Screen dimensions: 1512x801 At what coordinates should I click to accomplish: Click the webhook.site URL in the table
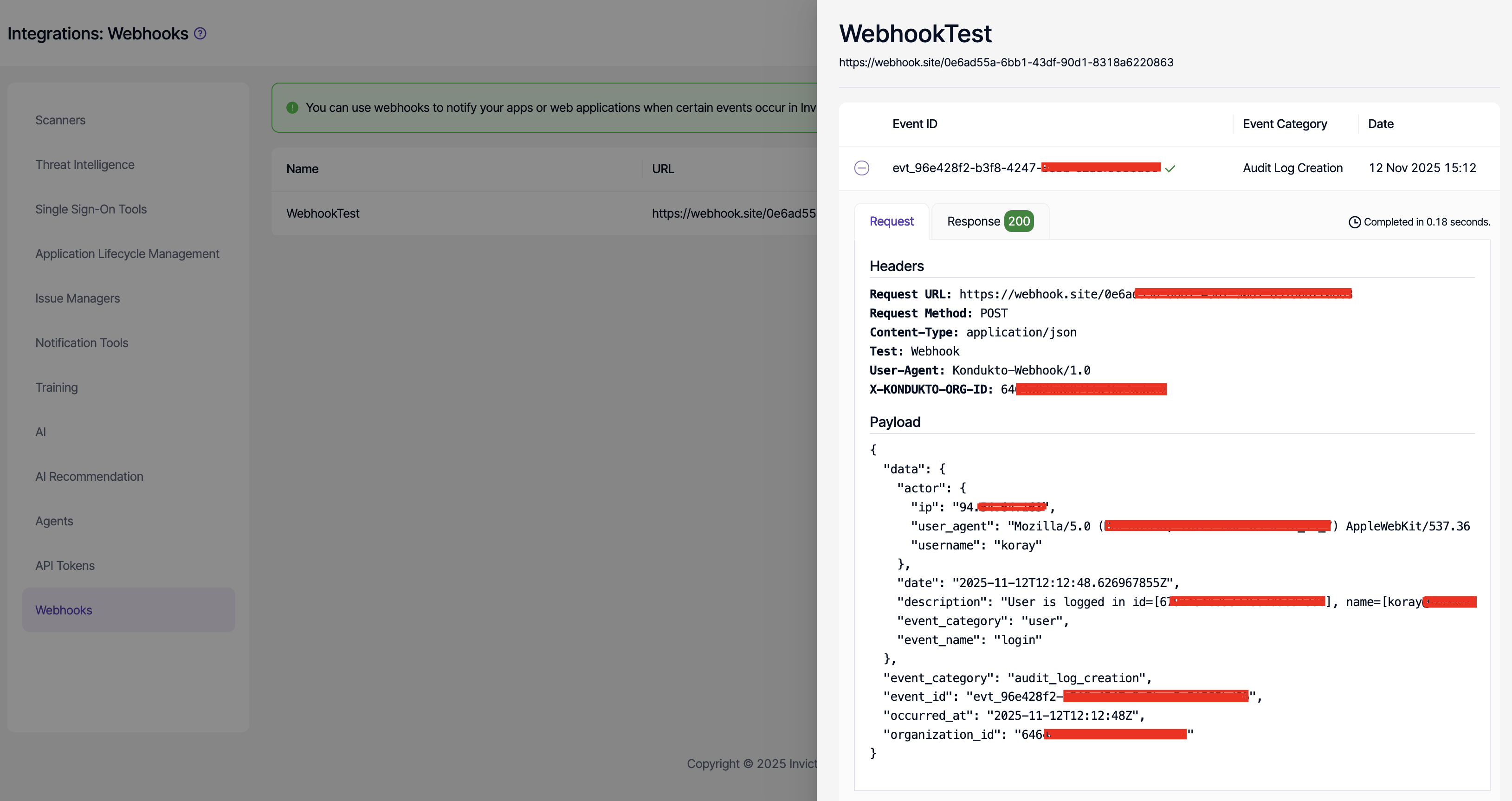pyautogui.click(x=733, y=213)
